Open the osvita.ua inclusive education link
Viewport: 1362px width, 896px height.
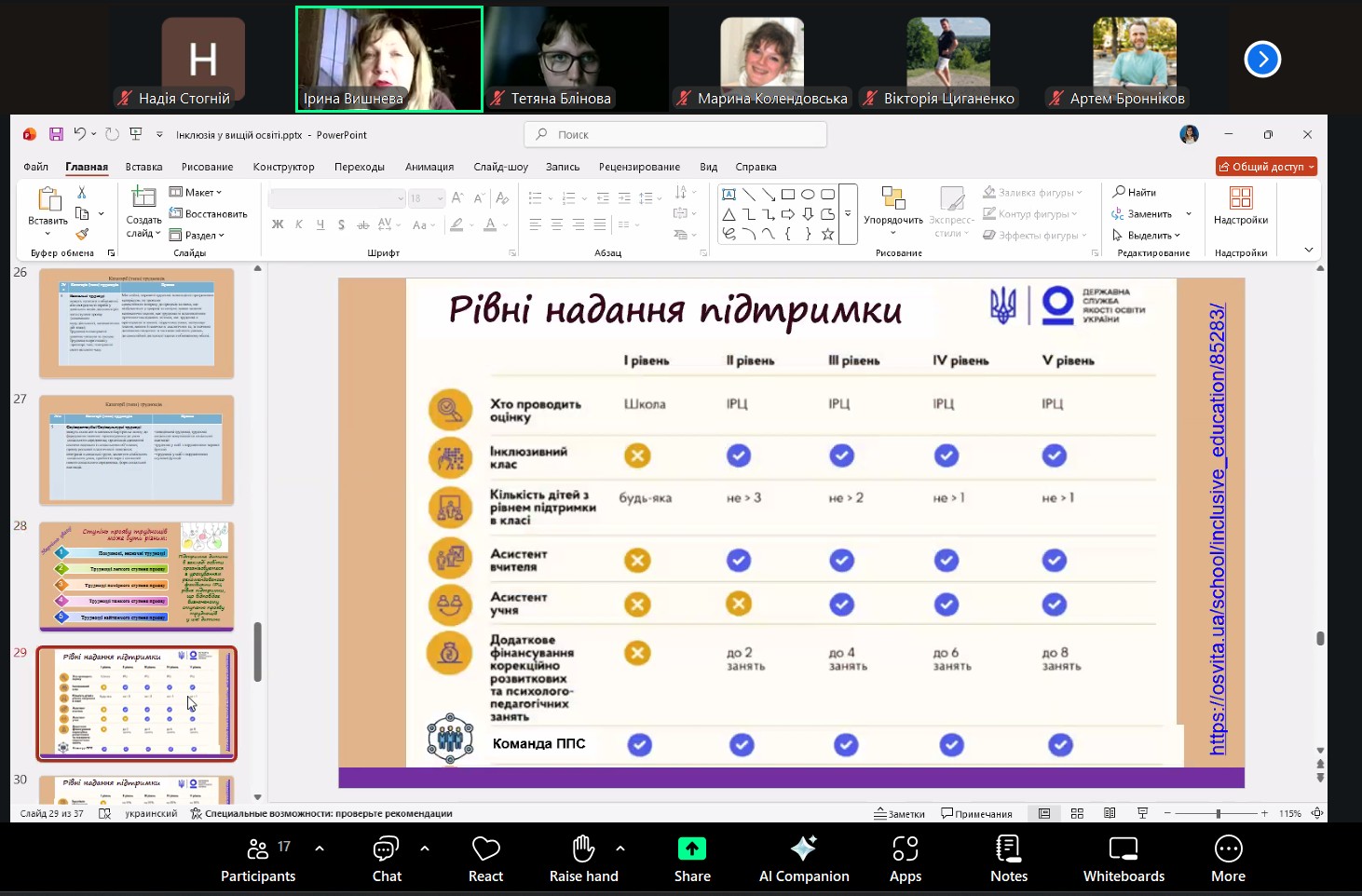(1217, 522)
